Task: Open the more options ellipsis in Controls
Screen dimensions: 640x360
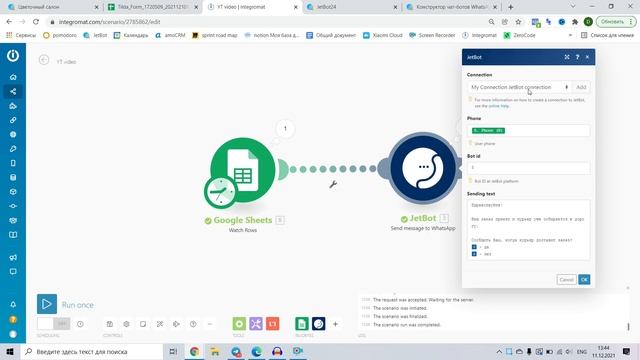Action: (210, 324)
